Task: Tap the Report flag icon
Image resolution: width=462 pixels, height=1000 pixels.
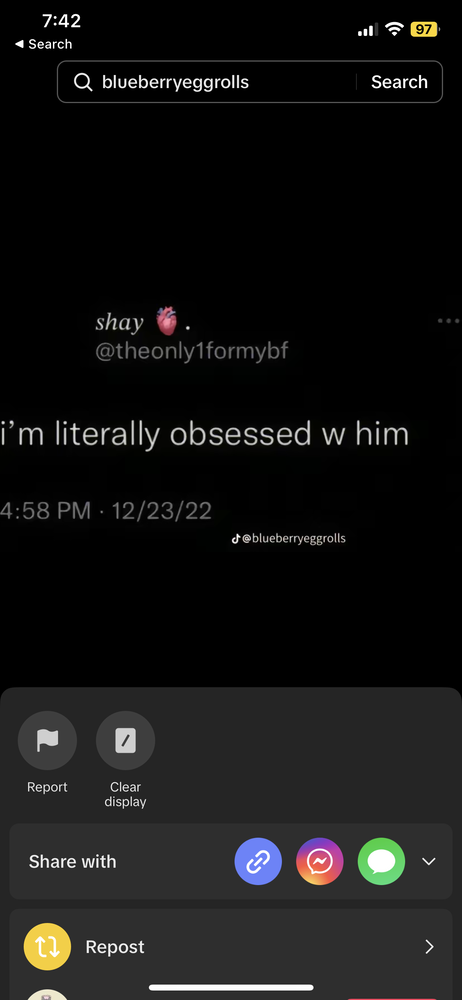Action: 47,740
